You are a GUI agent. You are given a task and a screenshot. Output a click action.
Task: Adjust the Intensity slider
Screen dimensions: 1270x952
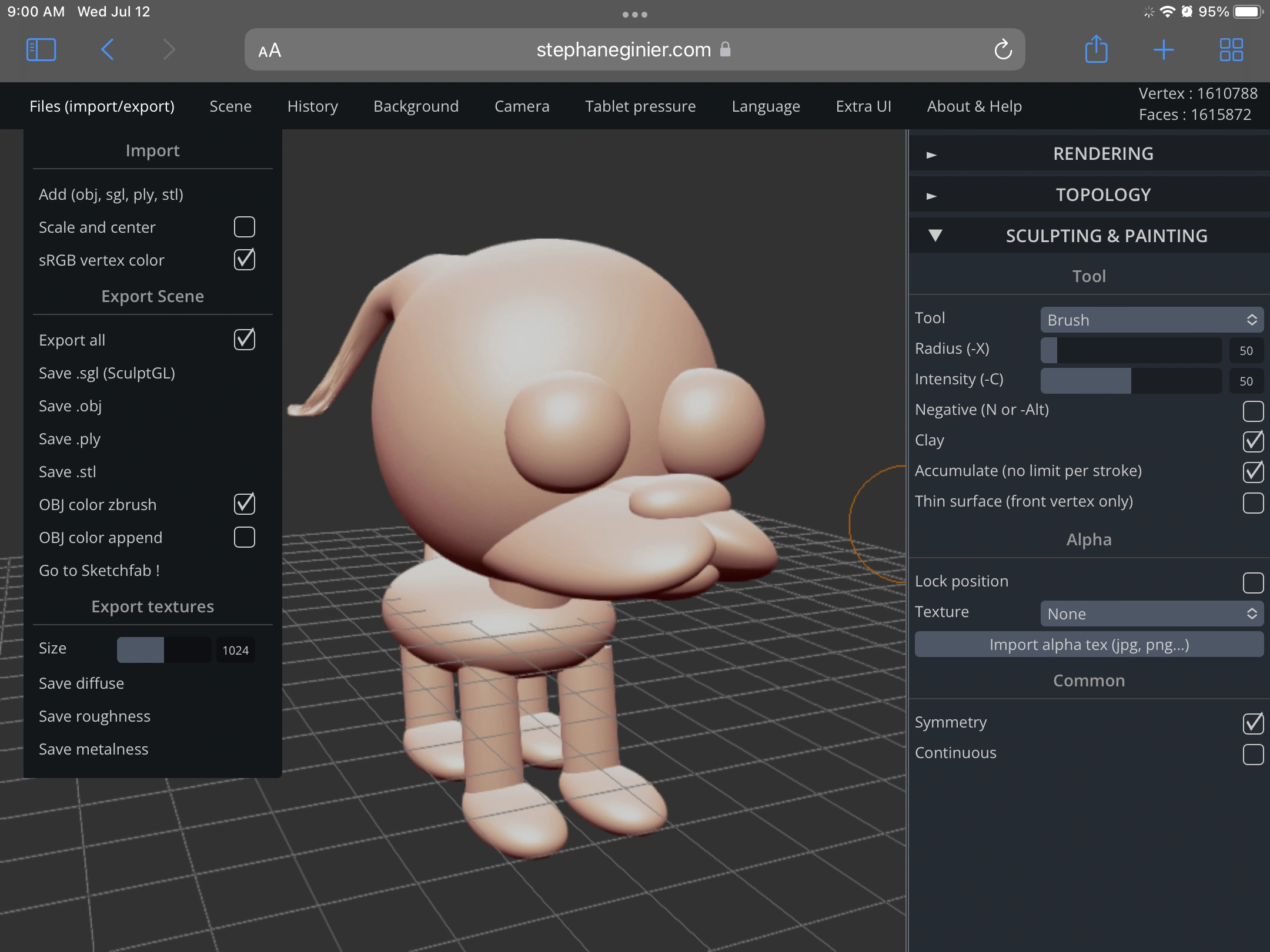(x=1130, y=381)
